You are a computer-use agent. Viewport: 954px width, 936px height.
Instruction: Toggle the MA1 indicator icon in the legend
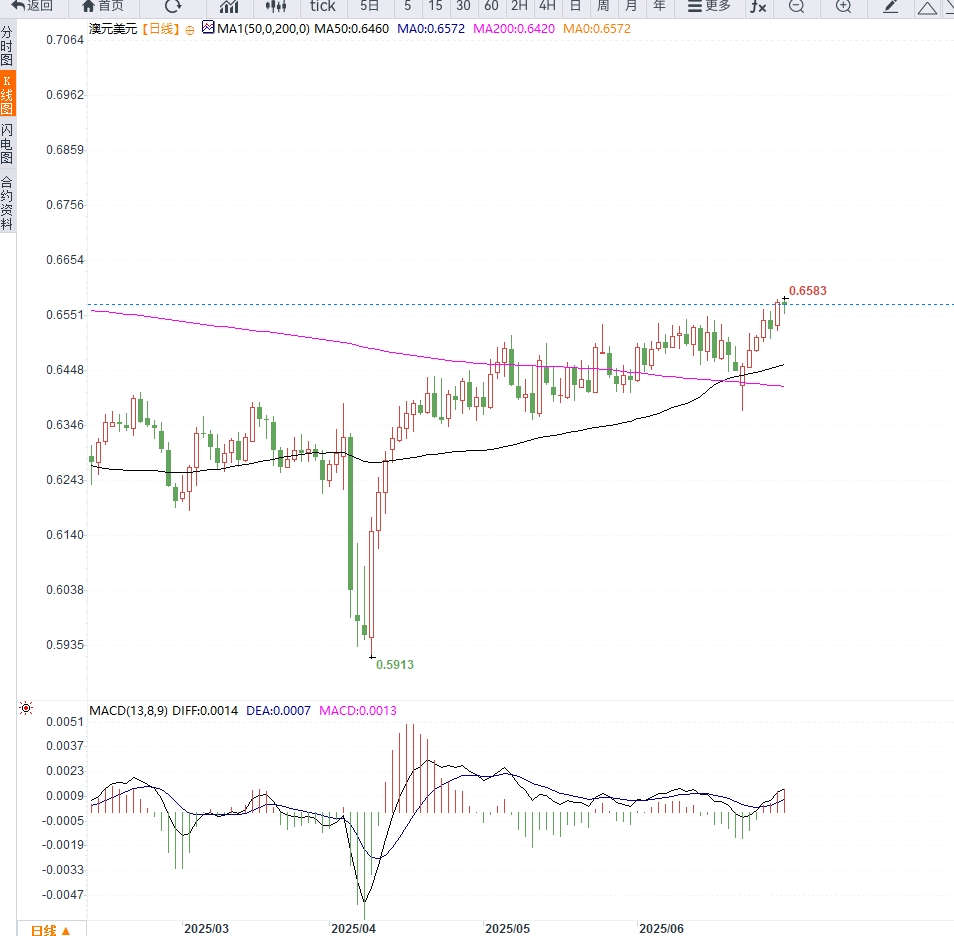click(208, 29)
